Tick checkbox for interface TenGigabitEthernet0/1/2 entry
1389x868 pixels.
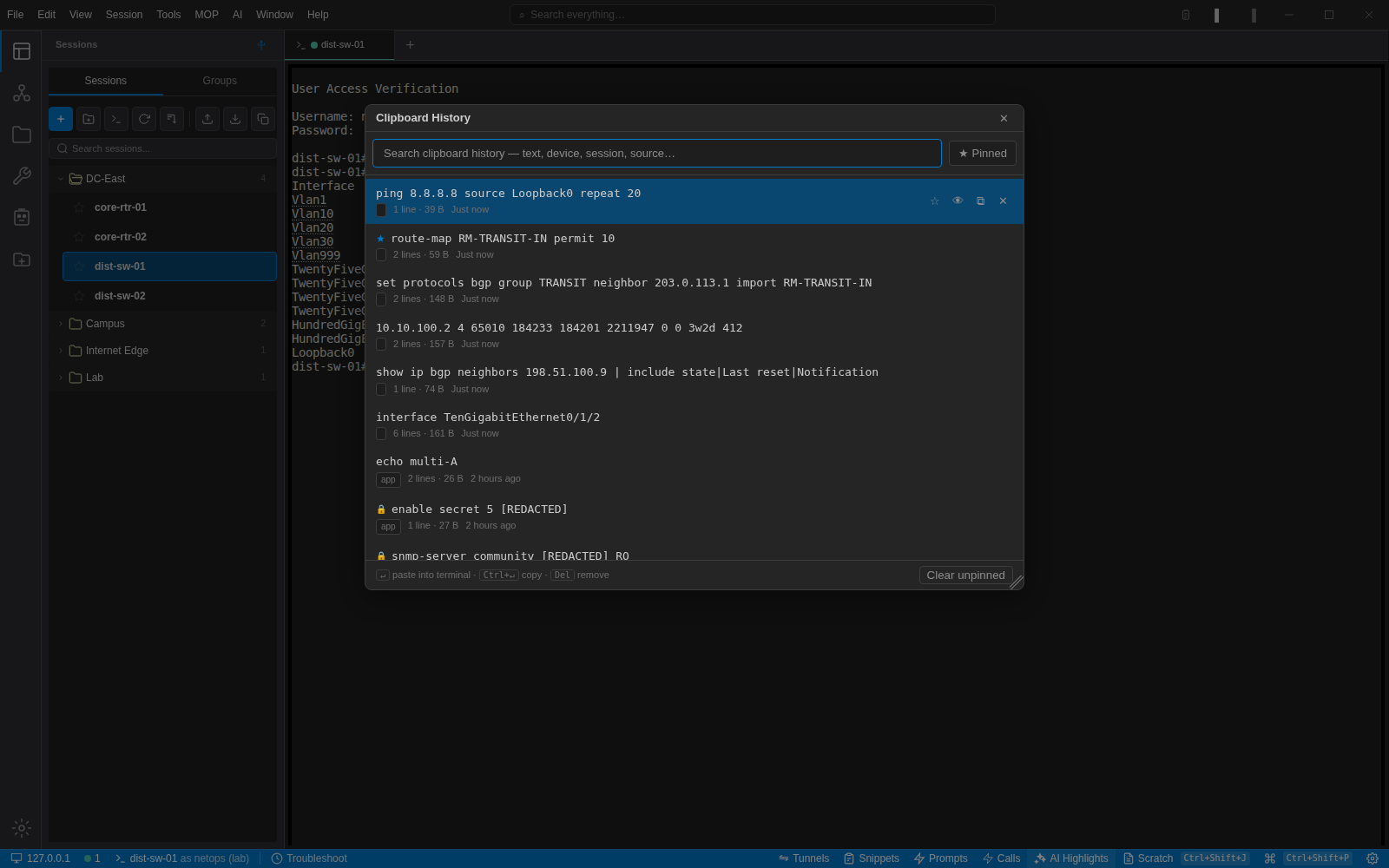381,434
